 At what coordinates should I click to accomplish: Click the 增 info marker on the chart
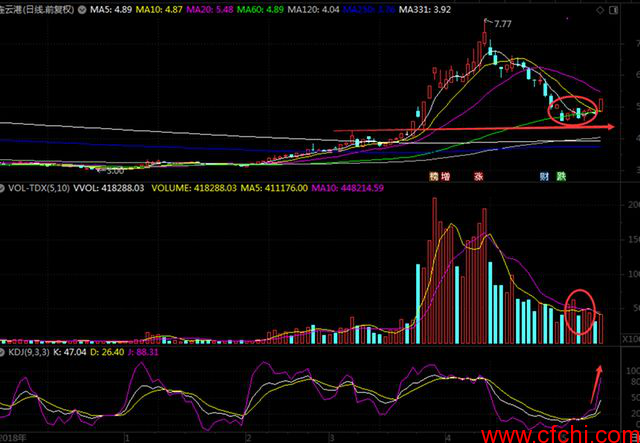(x=447, y=177)
